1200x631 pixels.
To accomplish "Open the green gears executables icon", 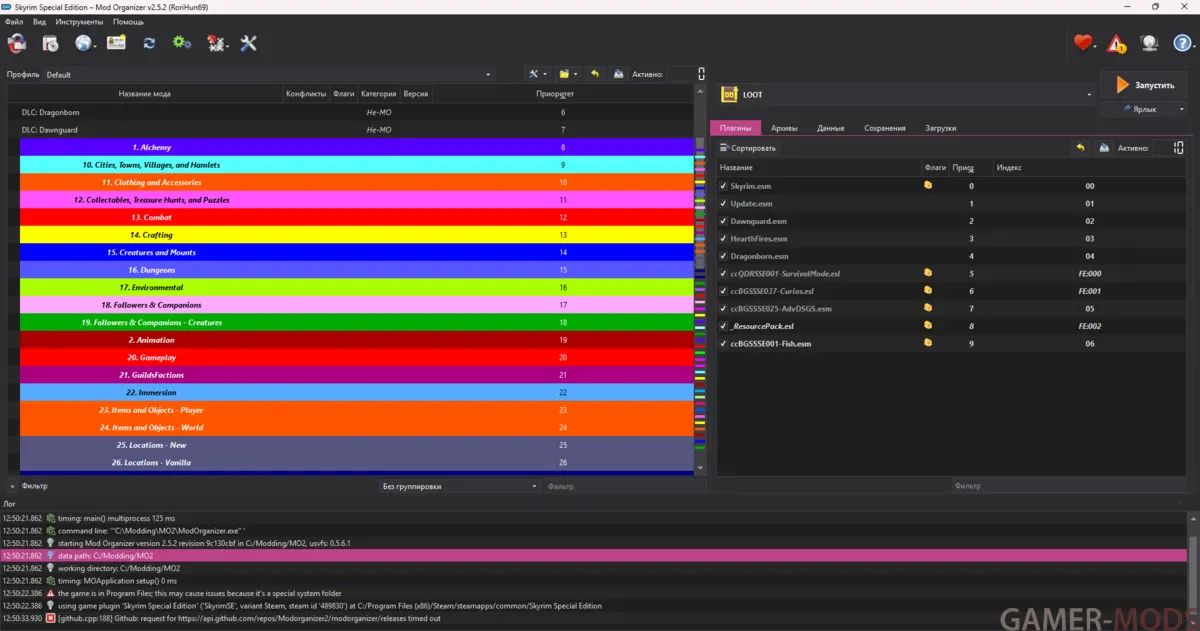I will click(181, 43).
